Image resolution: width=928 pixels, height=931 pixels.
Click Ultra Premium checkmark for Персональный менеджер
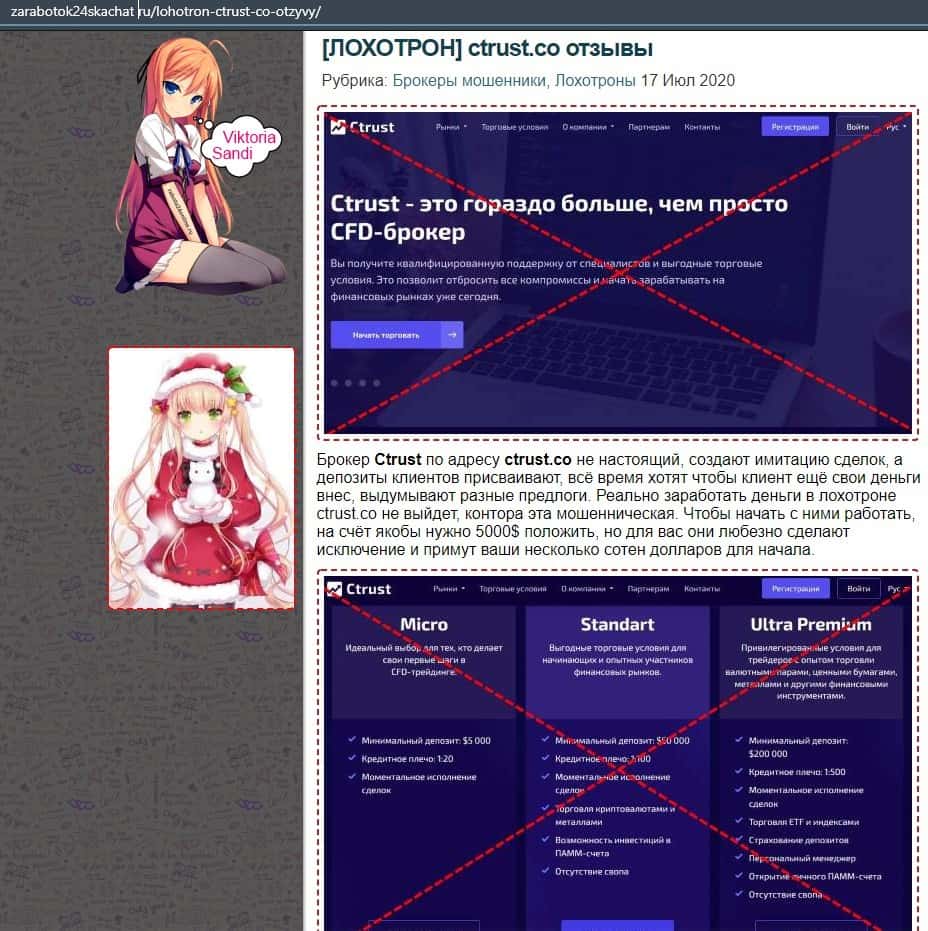(x=739, y=857)
